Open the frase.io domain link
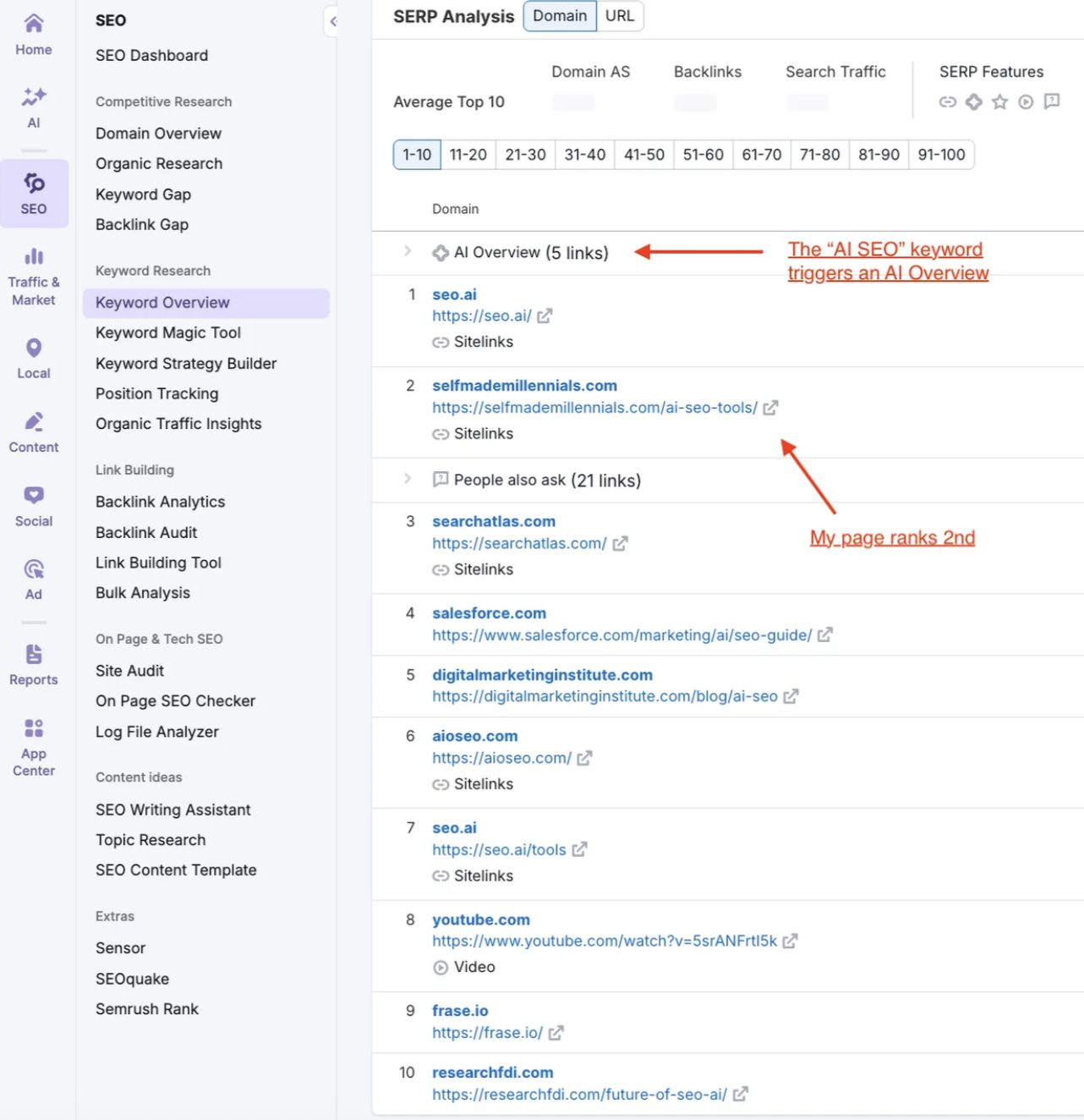This screenshot has height=1120, width=1084. 460,1011
